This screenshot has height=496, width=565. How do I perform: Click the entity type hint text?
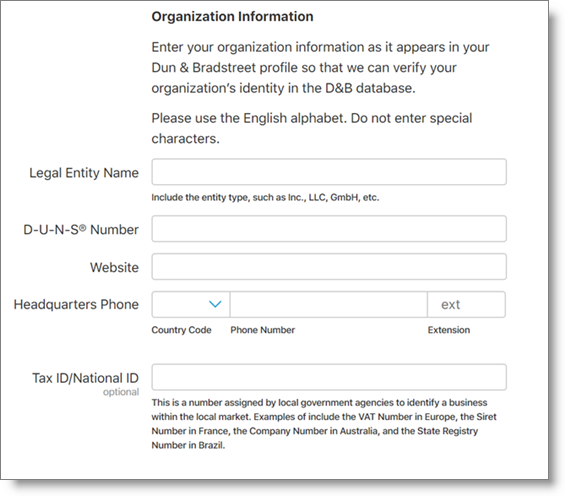(265, 197)
